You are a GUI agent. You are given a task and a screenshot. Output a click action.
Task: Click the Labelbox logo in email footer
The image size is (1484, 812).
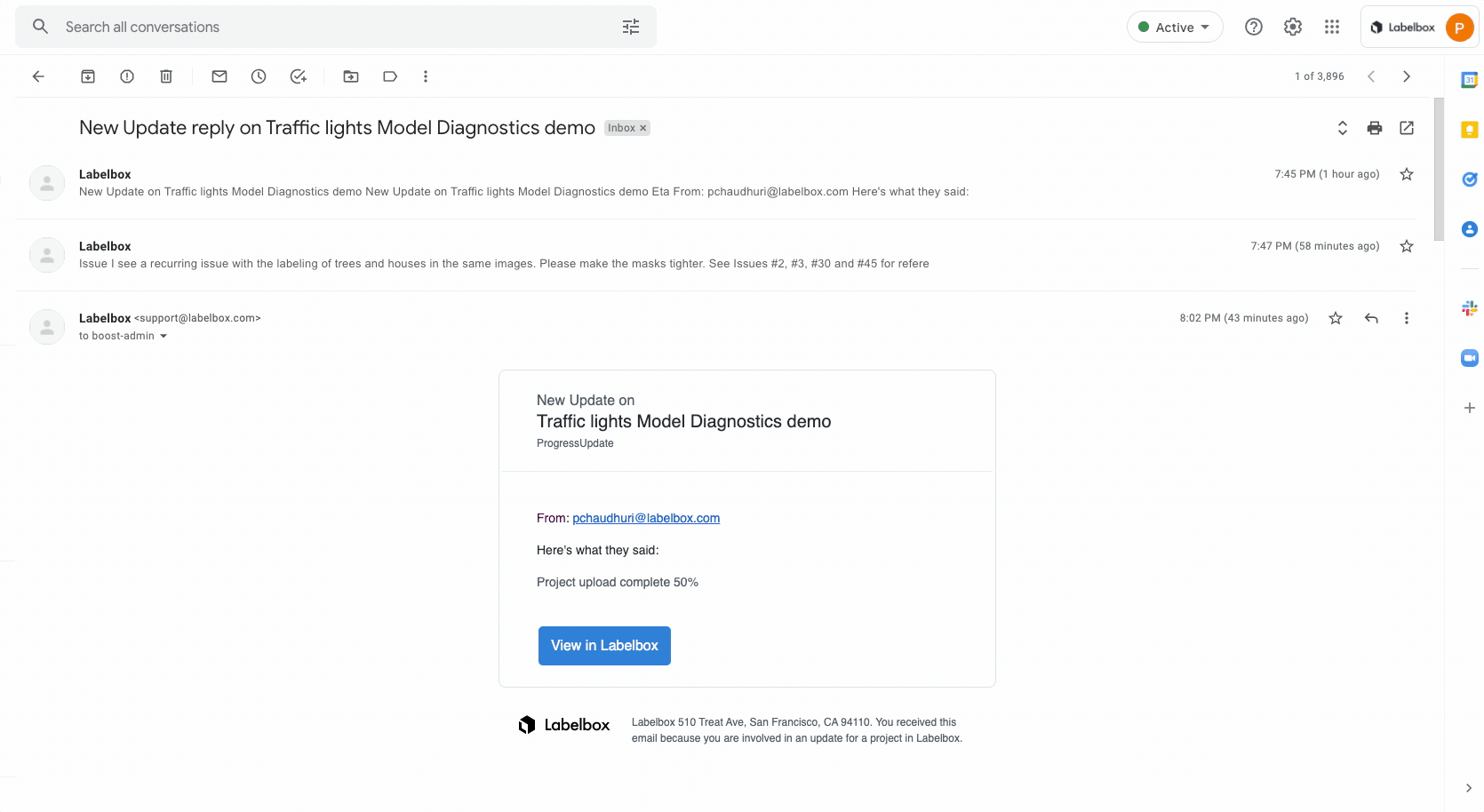[x=563, y=725]
